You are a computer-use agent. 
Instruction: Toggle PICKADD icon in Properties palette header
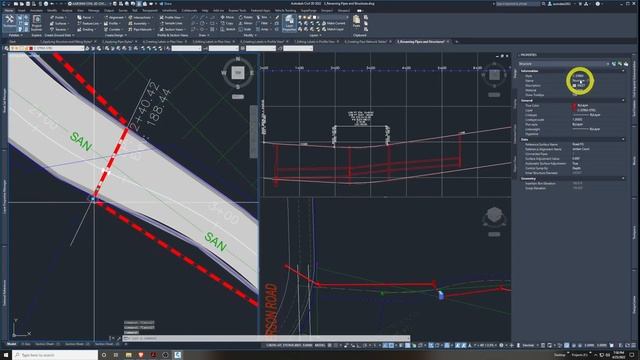click(x=614, y=64)
